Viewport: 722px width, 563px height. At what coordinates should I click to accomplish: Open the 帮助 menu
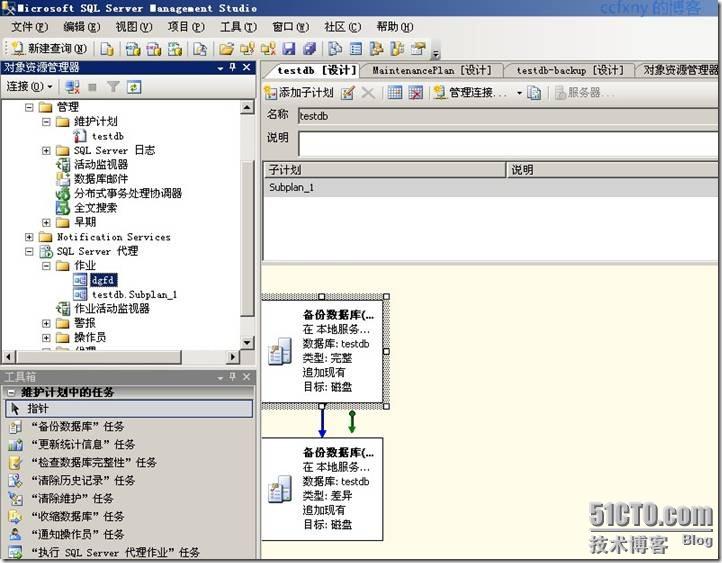(x=395, y=27)
